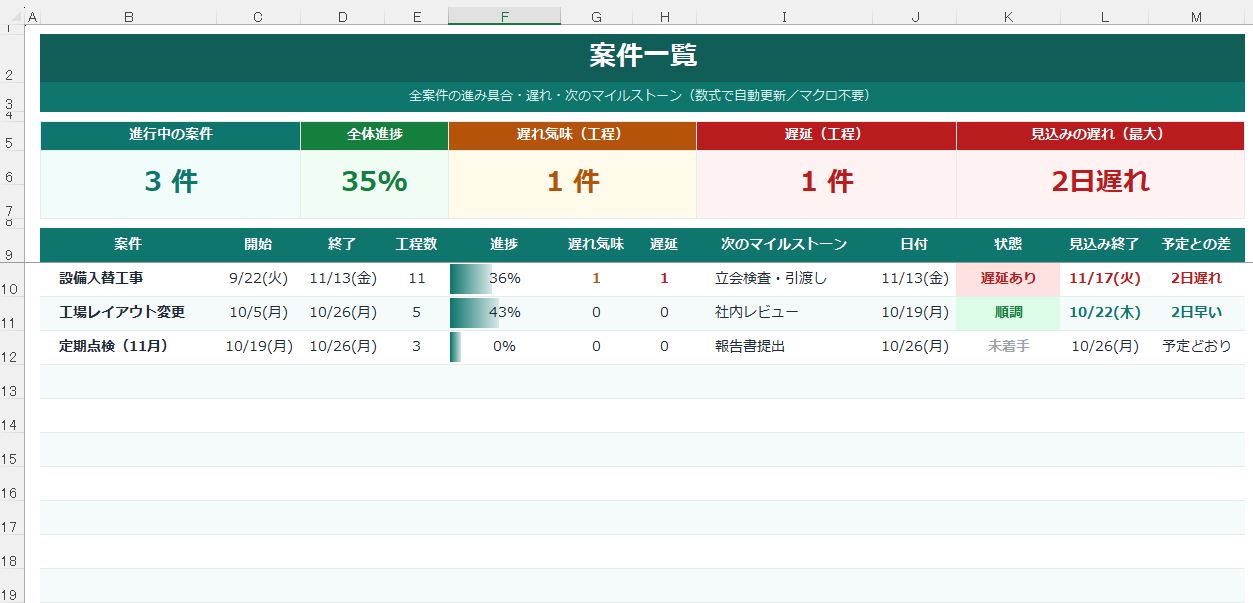Click the 報告書提出 milestone cell

coord(784,347)
